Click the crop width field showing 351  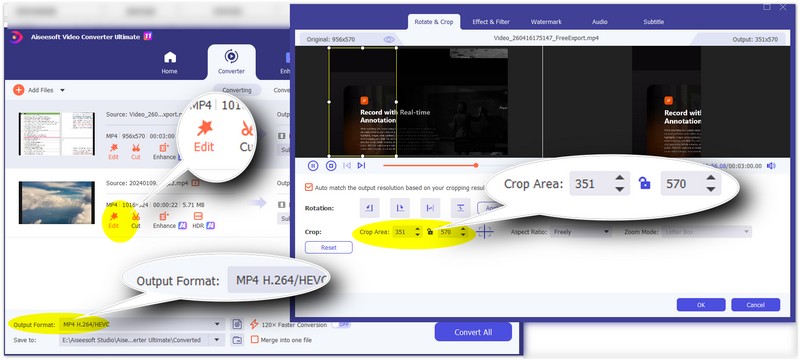point(402,232)
